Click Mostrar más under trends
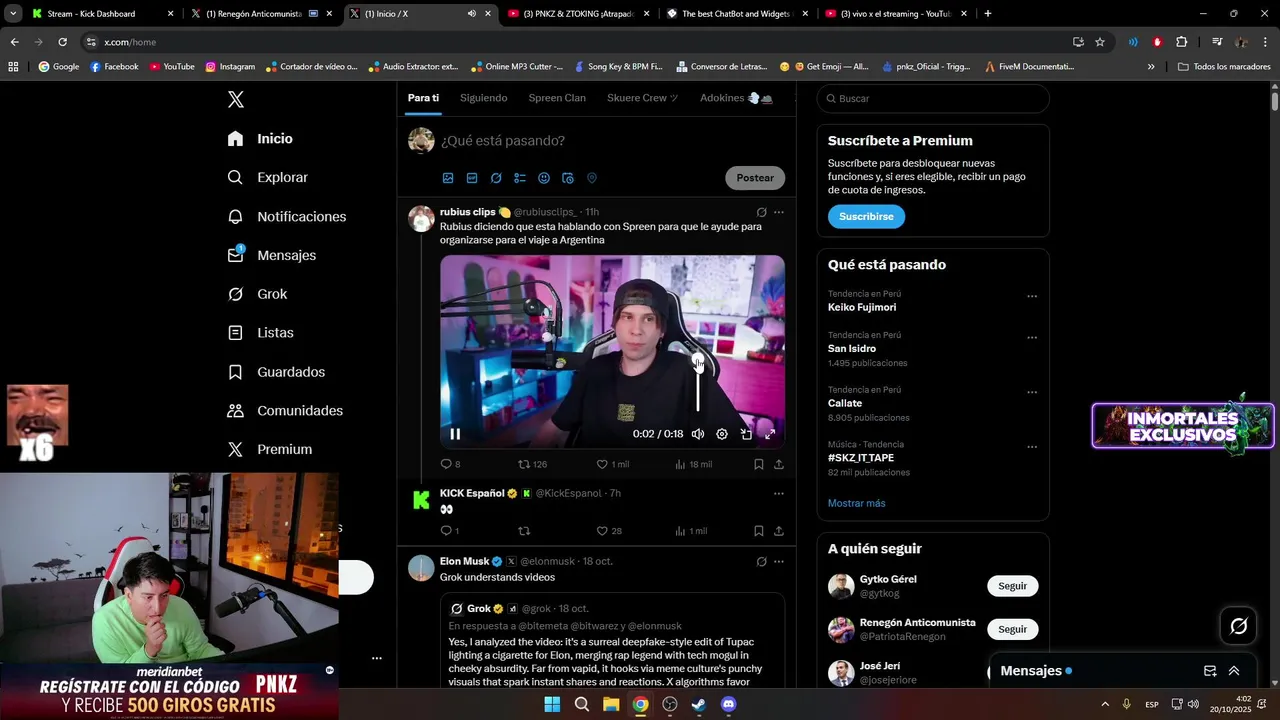This screenshot has height=720, width=1280. pyautogui.click(x=856, y=503)
